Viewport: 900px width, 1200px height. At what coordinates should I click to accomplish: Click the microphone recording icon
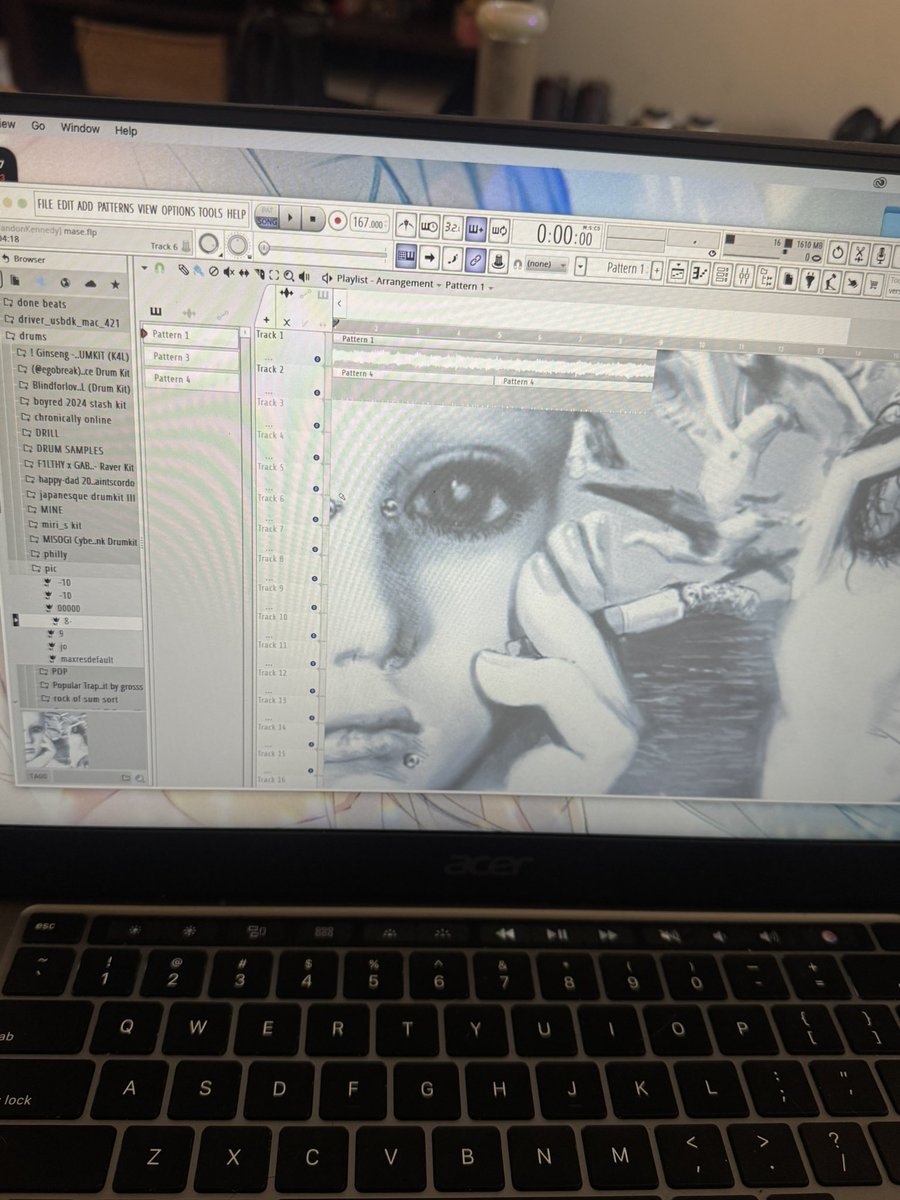pos(882,255)
